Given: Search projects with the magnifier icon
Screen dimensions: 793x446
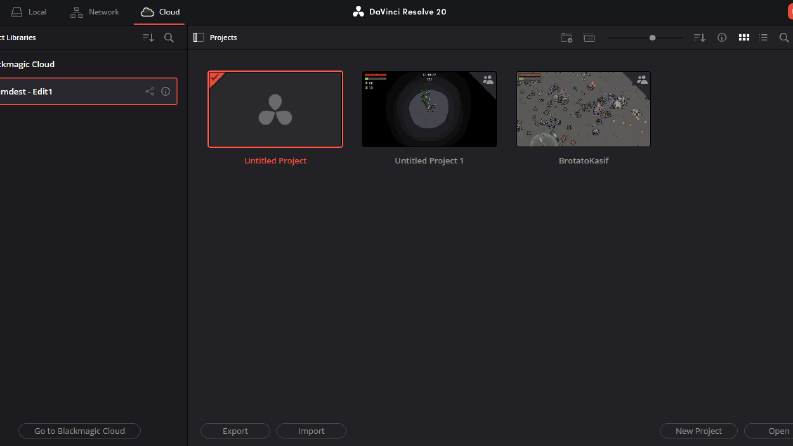Looking at the screenshot, I should 784,37.
